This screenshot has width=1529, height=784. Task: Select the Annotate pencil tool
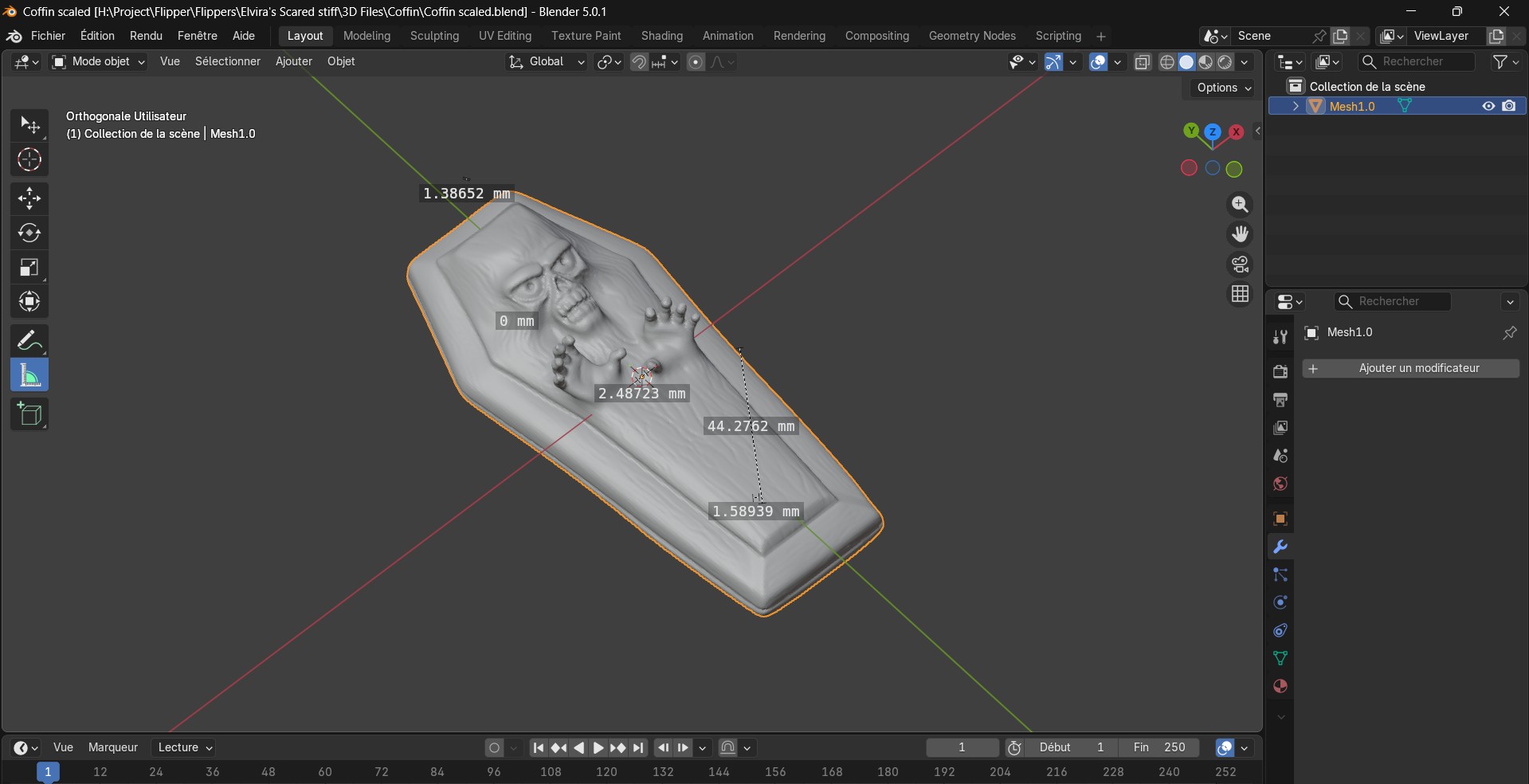[29, 341]
